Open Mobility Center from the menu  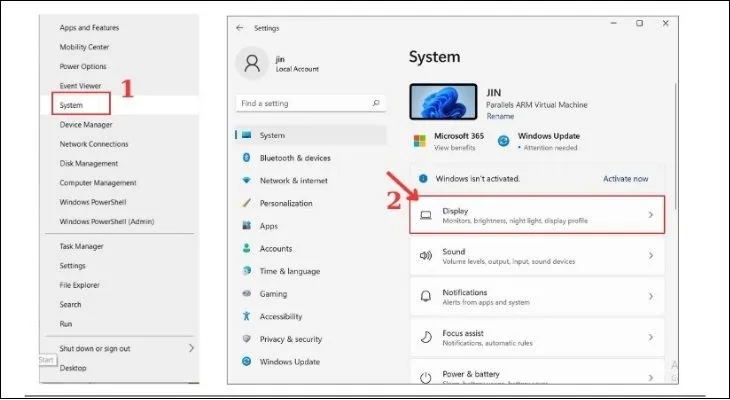[x=84, y=47]
